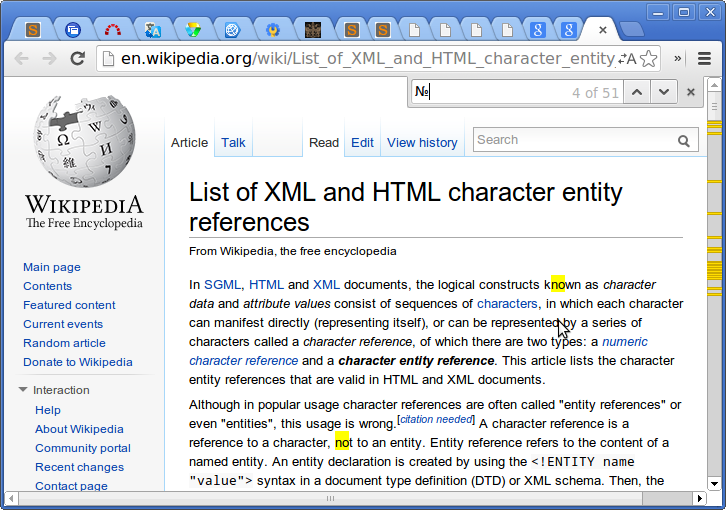Viewport: 726px width, 510px height.
Task: Click the horizontal scrollbar thumb
Action: [330, 498]
